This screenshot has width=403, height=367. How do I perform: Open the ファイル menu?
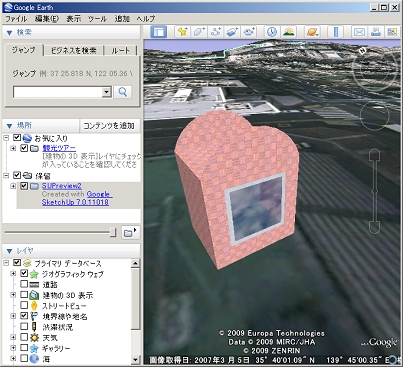coord(16,19)
